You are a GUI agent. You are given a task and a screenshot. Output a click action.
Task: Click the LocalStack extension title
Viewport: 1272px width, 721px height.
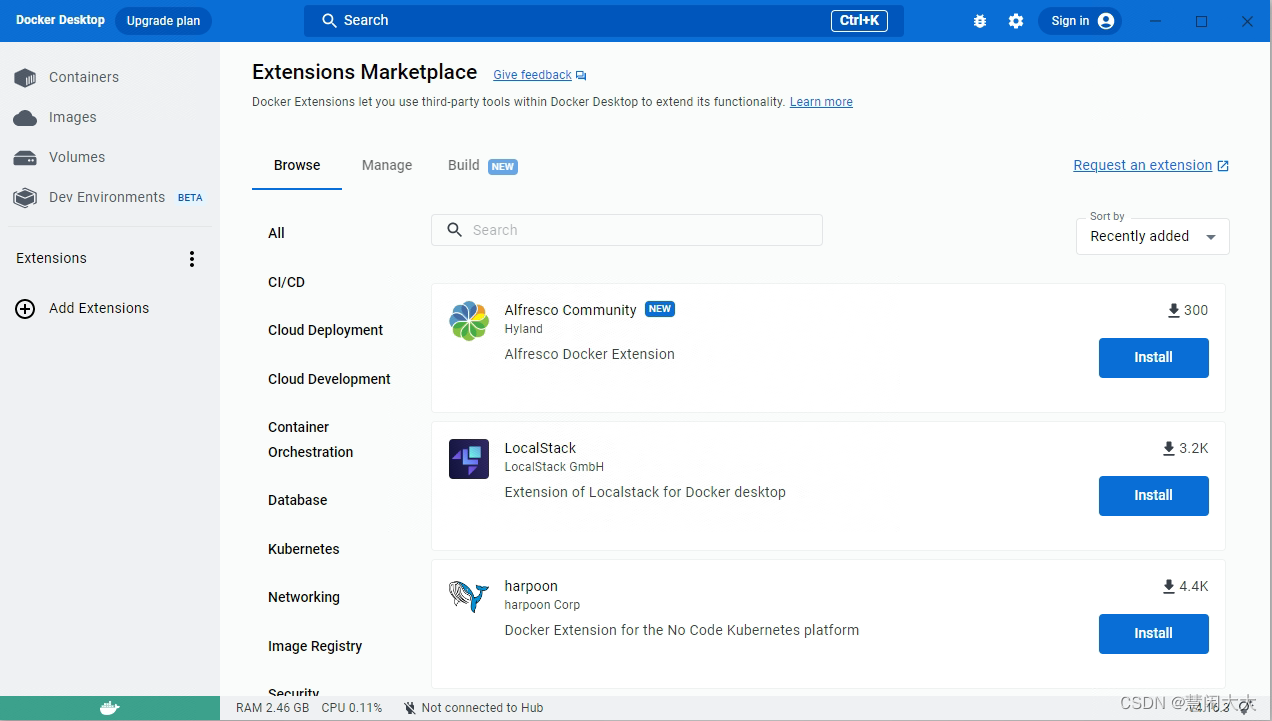(540, 449)
